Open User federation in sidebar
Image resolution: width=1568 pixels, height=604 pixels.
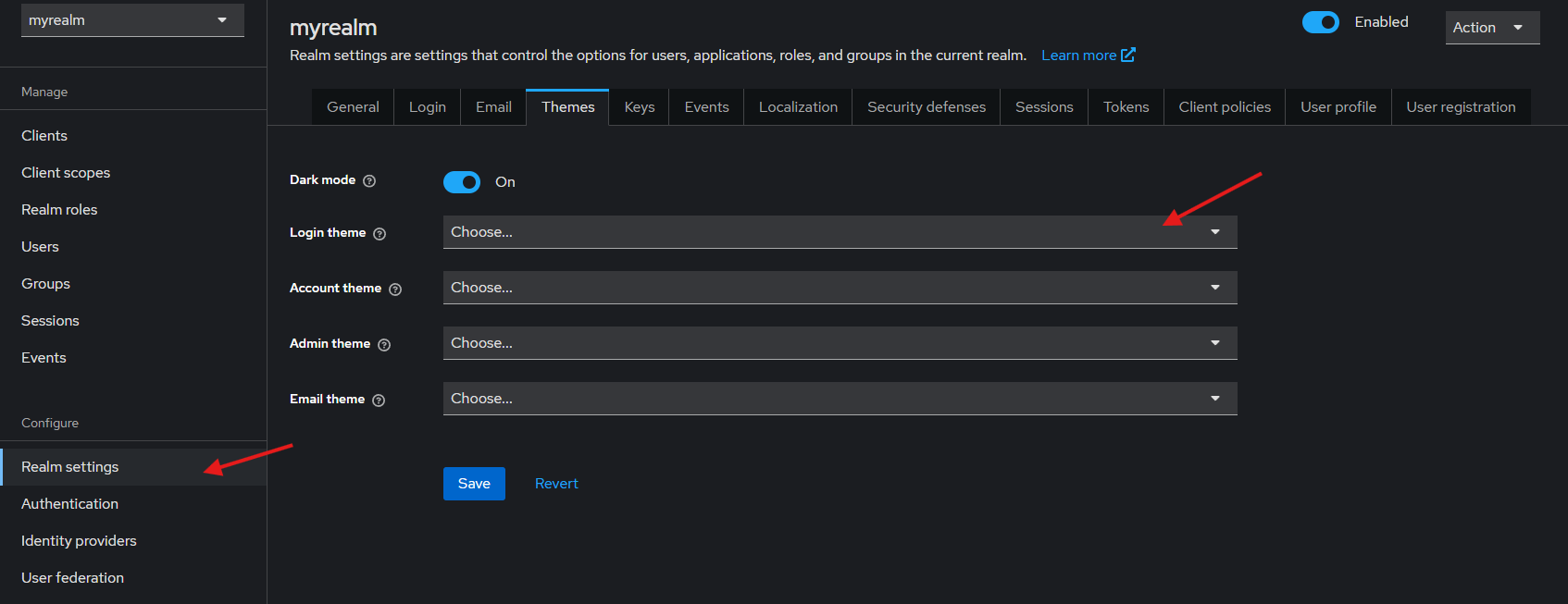(133, 578)
